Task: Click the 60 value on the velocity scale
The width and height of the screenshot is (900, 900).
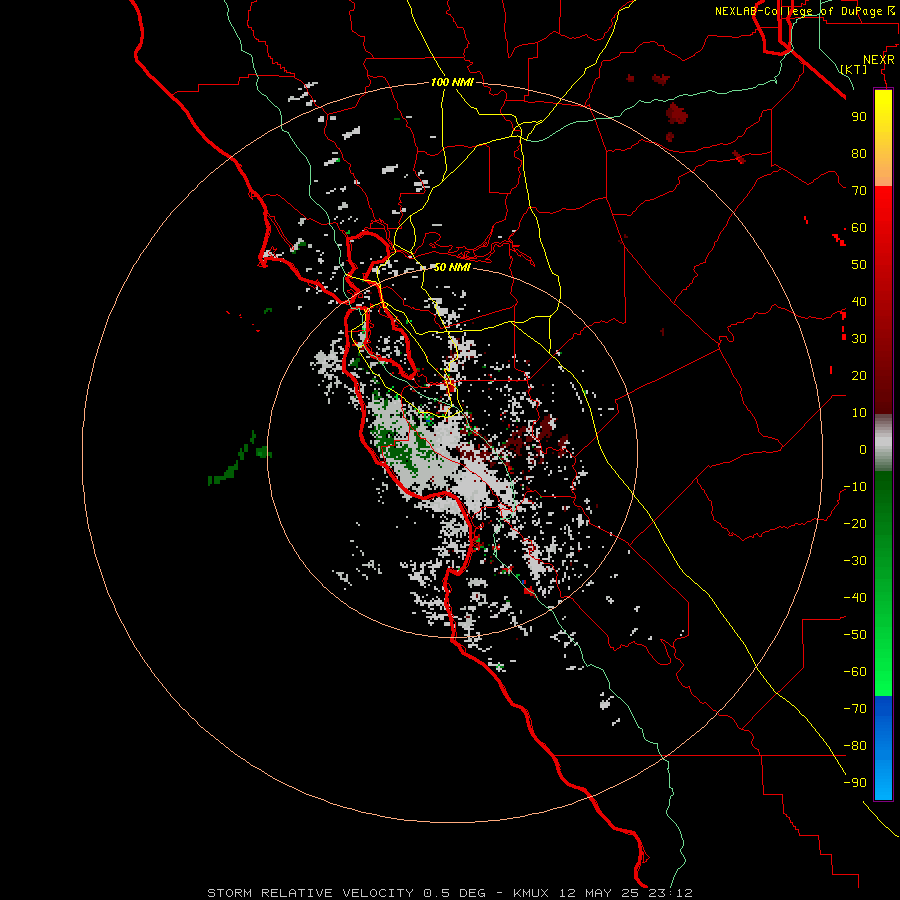Action: coord(859,228)
